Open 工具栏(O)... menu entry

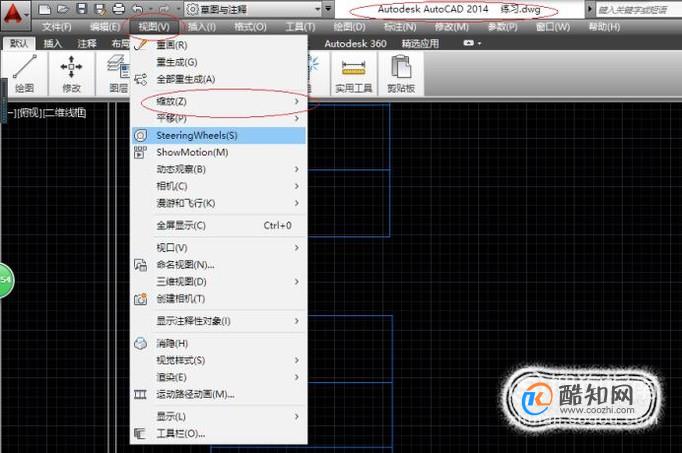[x=219, y=433]
